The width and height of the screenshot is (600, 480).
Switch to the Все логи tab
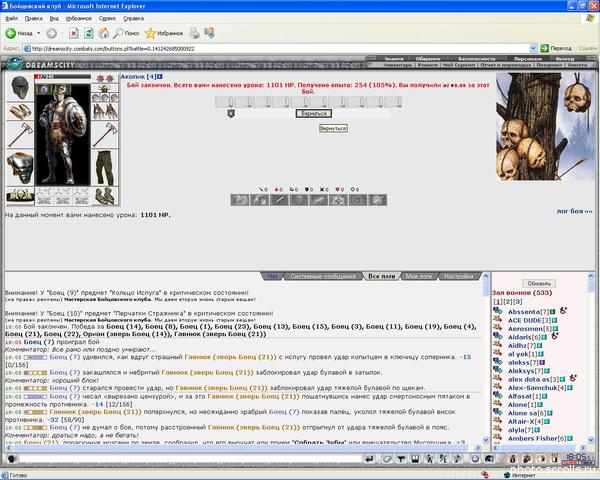pyautogui.click(x=381, y=276)
